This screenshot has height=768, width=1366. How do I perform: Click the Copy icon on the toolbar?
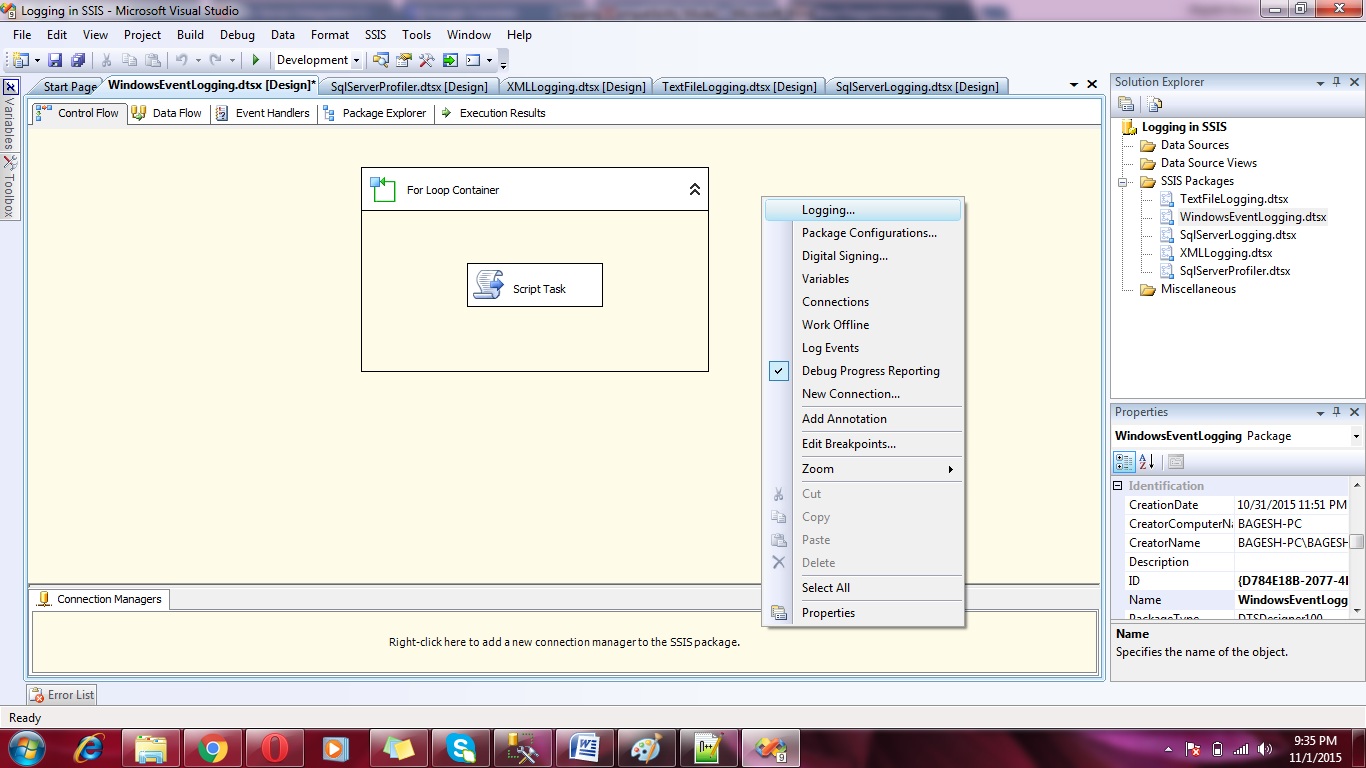(130, 60)
